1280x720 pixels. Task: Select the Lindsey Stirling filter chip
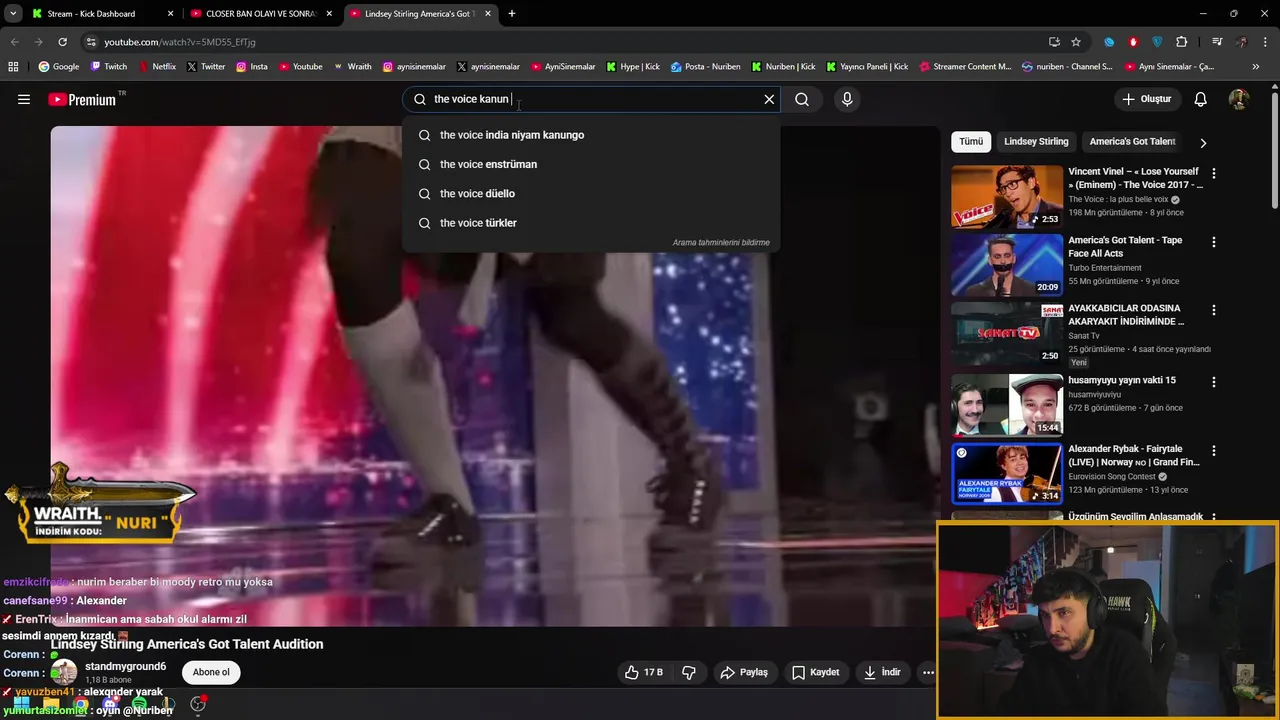click(x=1036, y=142)
